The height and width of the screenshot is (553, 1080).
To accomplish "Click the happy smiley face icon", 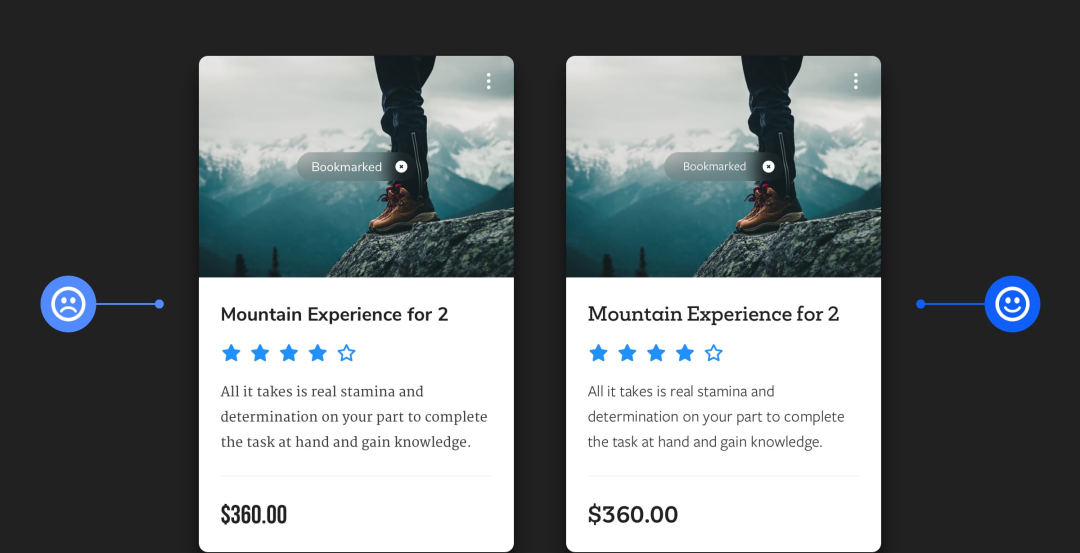I will pos(1012,304).
